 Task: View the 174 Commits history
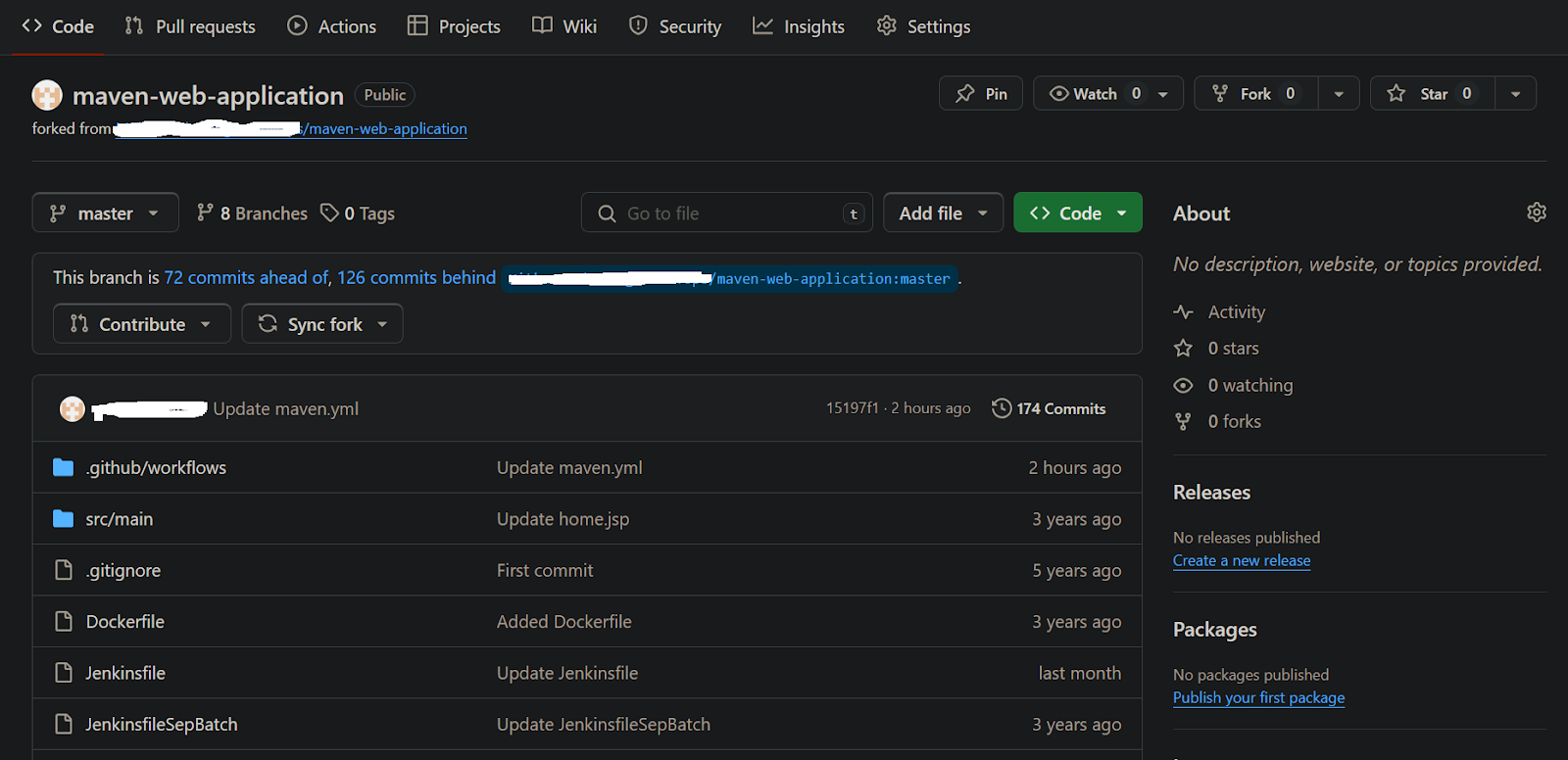[x=1049, y=408]
